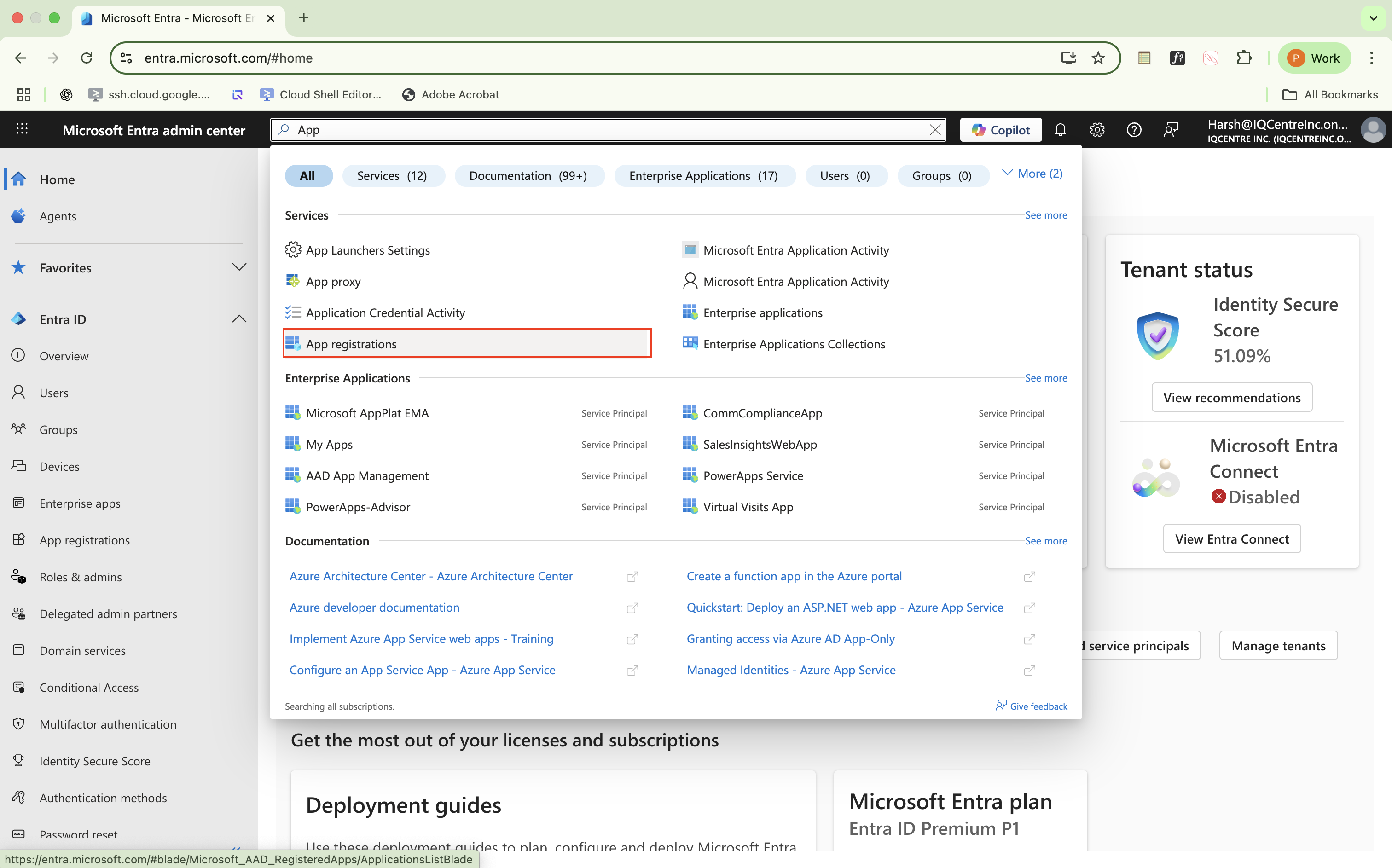Screen dimensions: 1392x868
Task: Open Enterprise applications service result
Action: (x=762, y=313)
